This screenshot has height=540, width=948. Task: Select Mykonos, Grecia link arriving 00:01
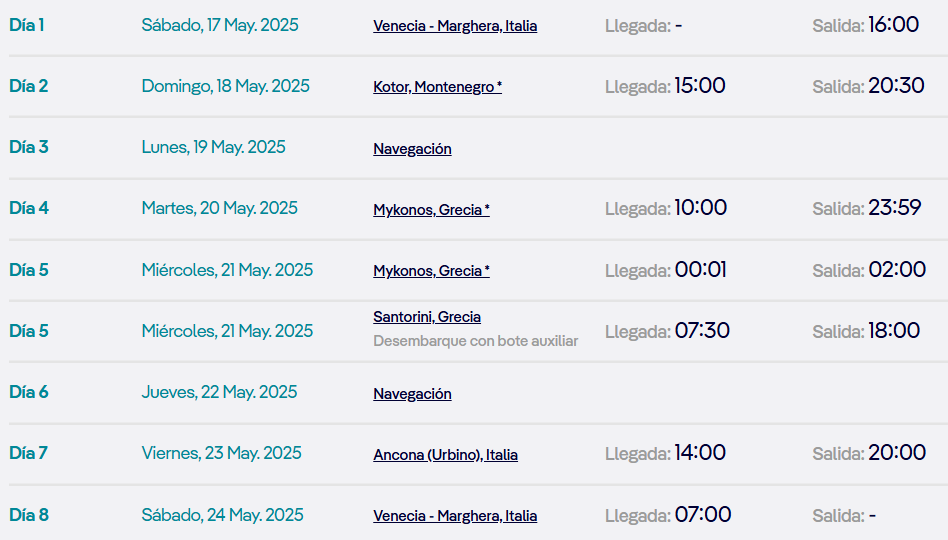(x=431, y=271)
